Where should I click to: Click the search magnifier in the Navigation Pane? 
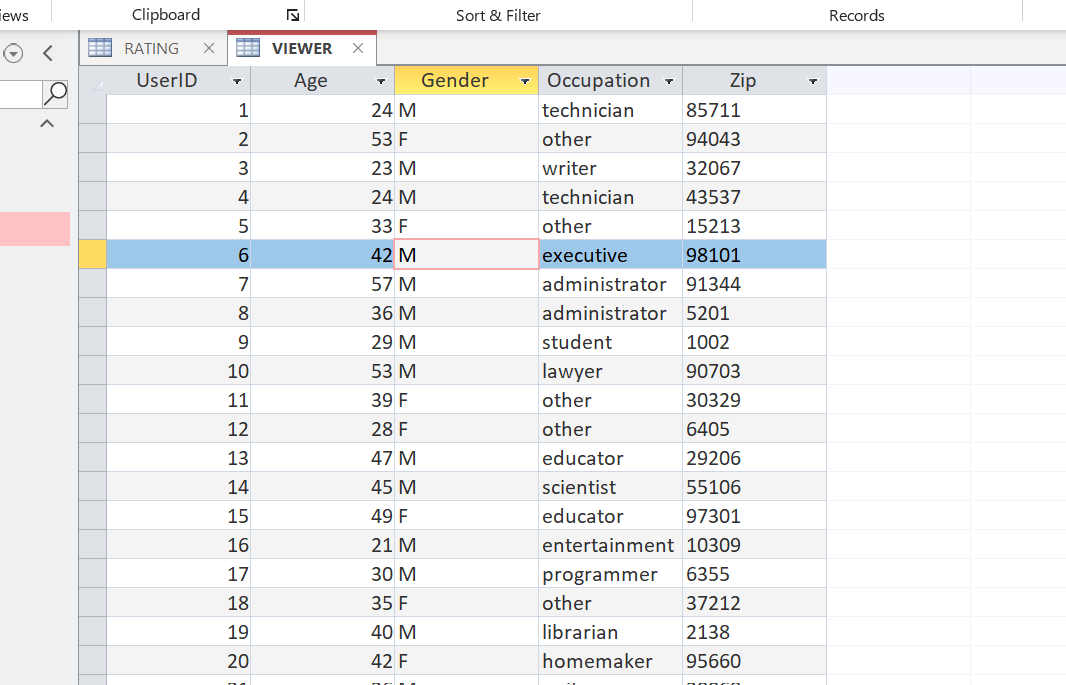[x=56, y=94]
